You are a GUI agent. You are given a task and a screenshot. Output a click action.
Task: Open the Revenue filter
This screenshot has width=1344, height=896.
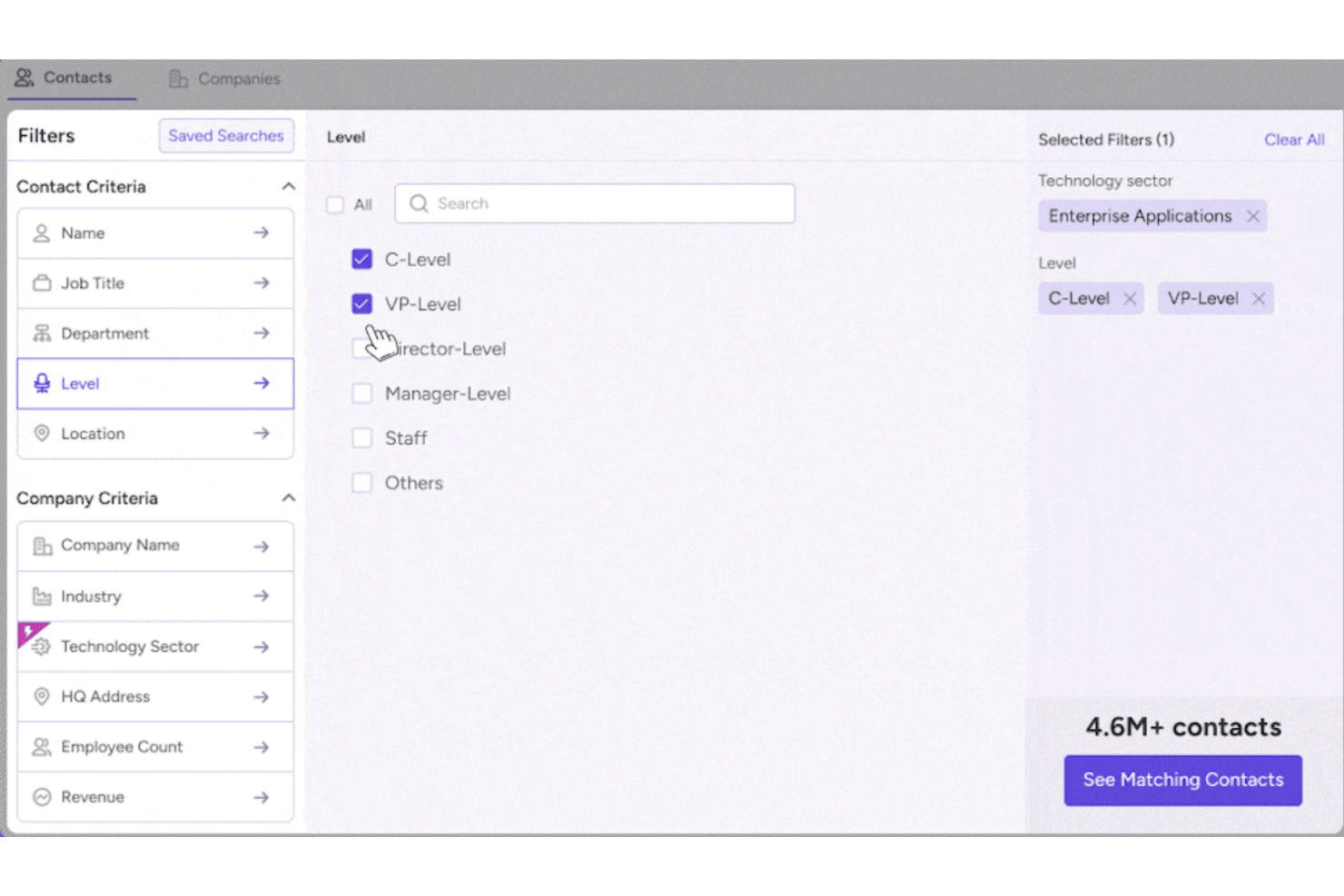[155, 797]
